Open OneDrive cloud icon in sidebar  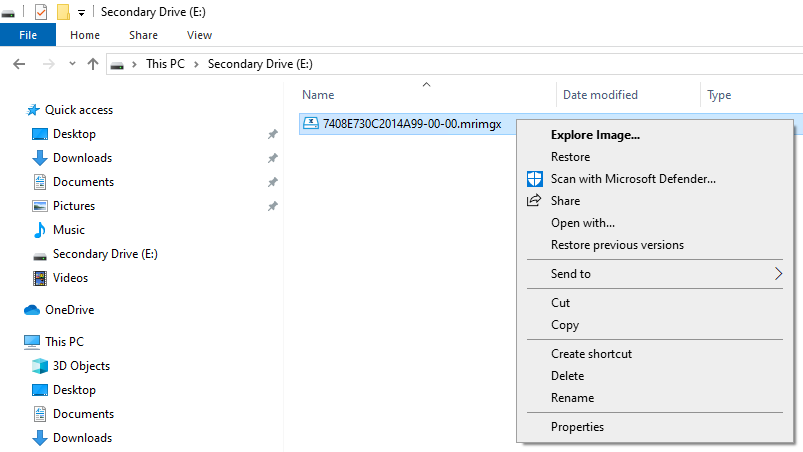point(32,310)
